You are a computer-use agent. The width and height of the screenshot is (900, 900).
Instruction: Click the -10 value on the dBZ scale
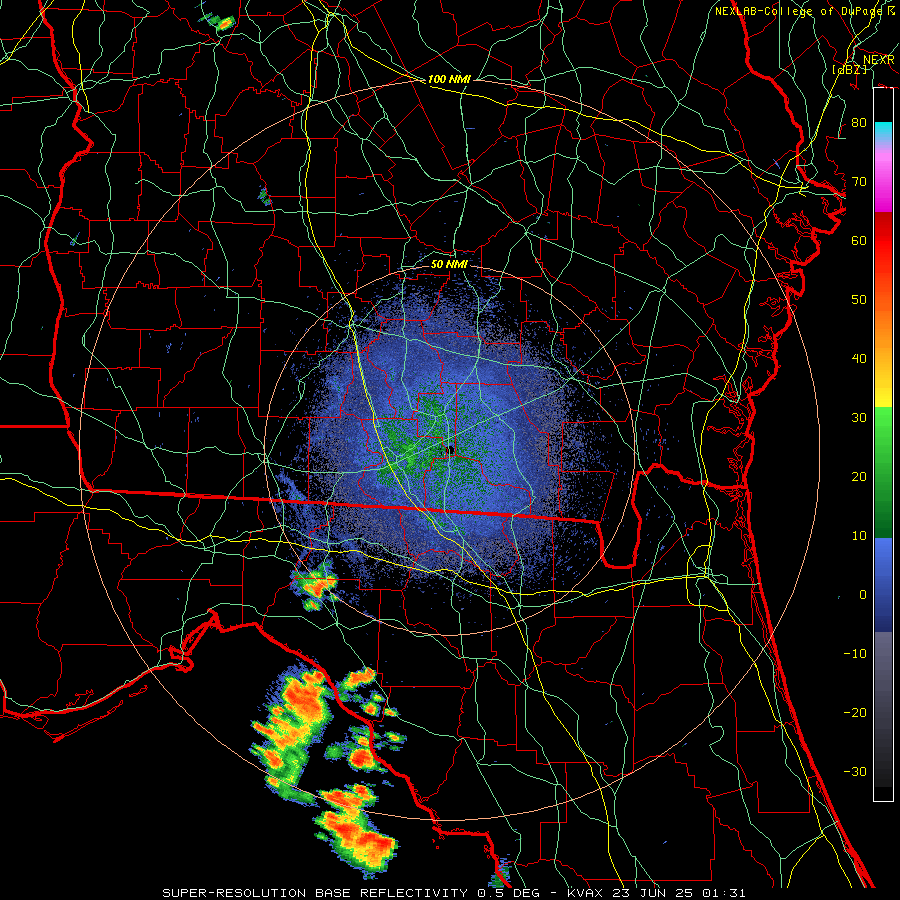tap(855, 654)
